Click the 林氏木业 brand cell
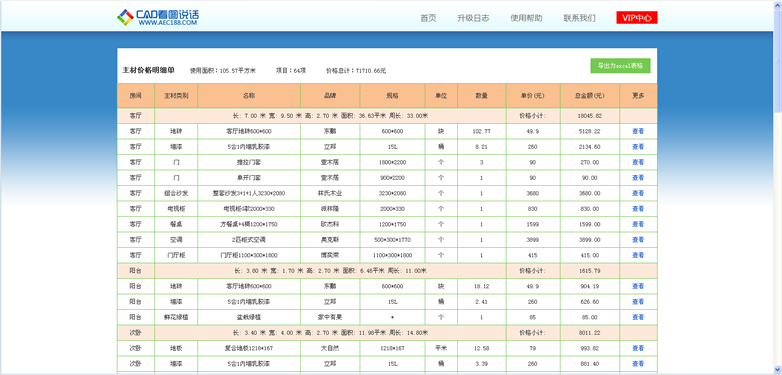Viewport: 782px width, 375px height. pos(330,193)
